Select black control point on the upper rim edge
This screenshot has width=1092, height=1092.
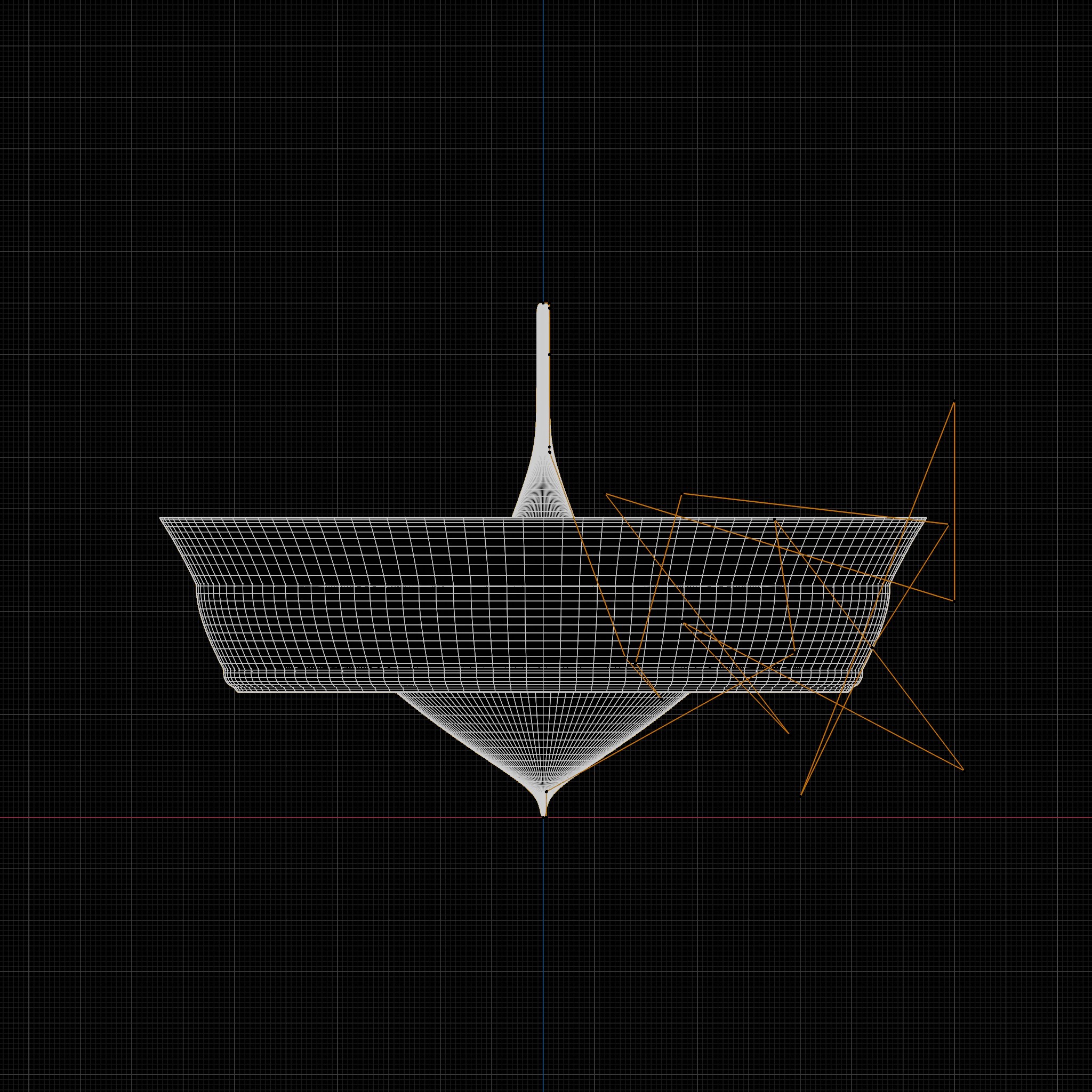pos(774,519)
